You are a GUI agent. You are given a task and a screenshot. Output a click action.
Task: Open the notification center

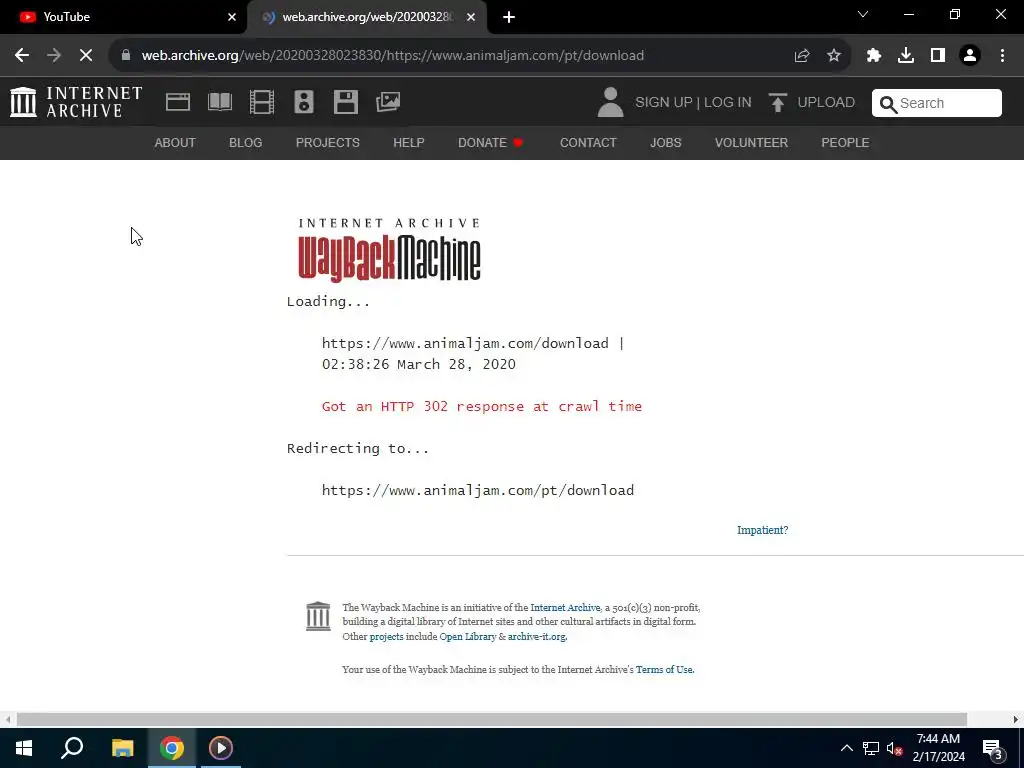click(993, 749)
